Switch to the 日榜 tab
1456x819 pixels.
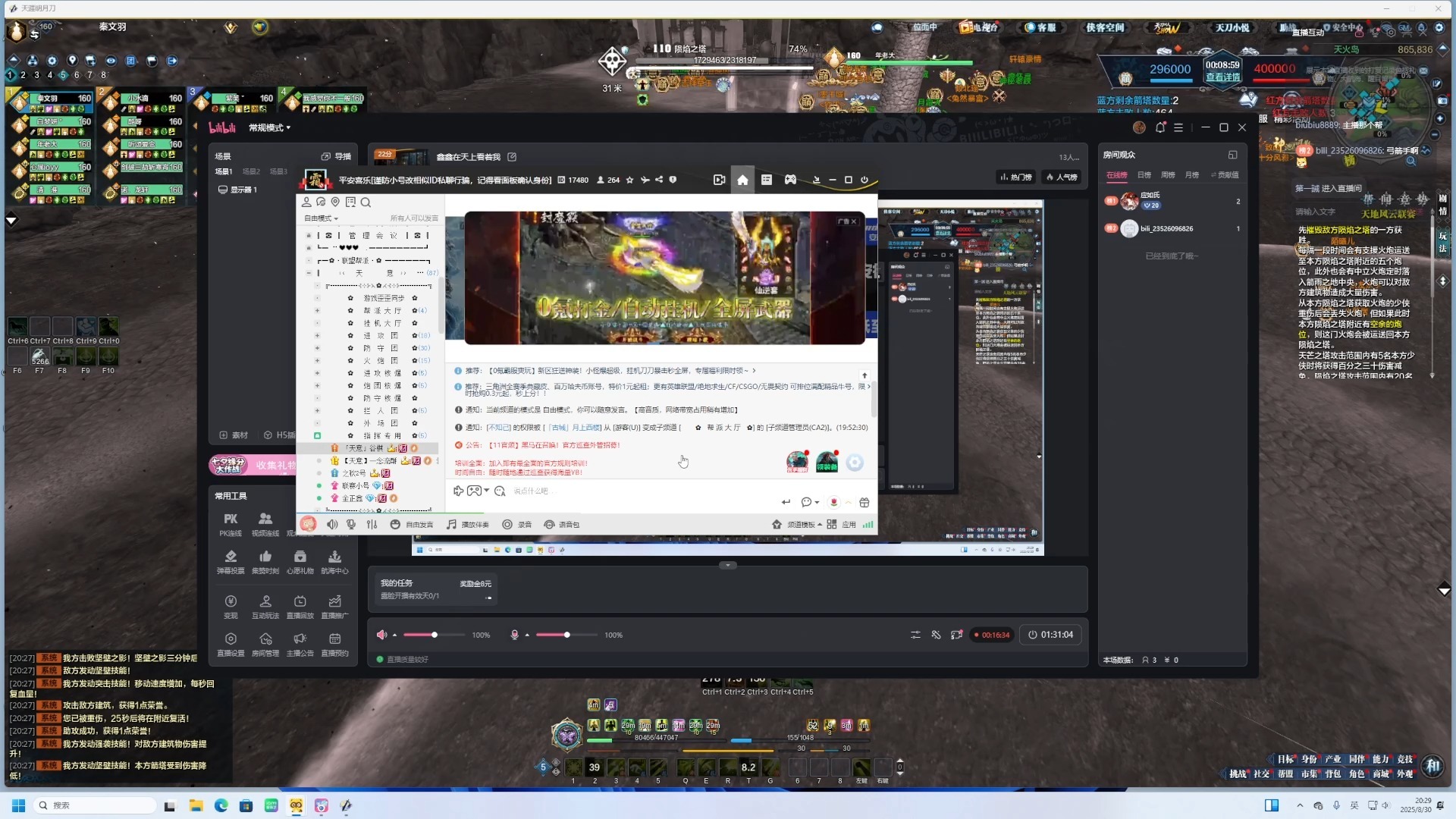coord(1144,175)
